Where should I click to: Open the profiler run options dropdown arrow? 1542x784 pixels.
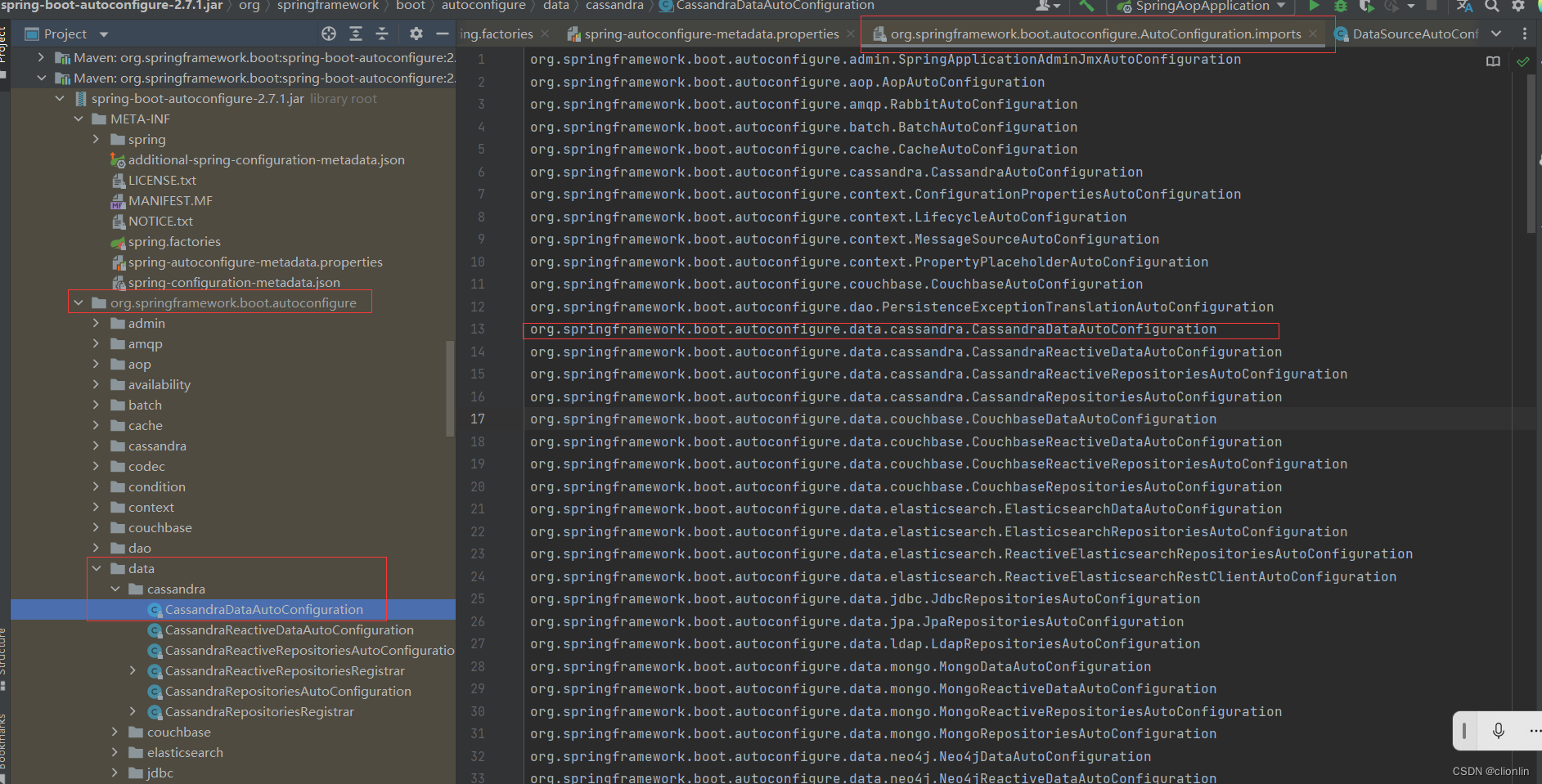[1411, 6]
